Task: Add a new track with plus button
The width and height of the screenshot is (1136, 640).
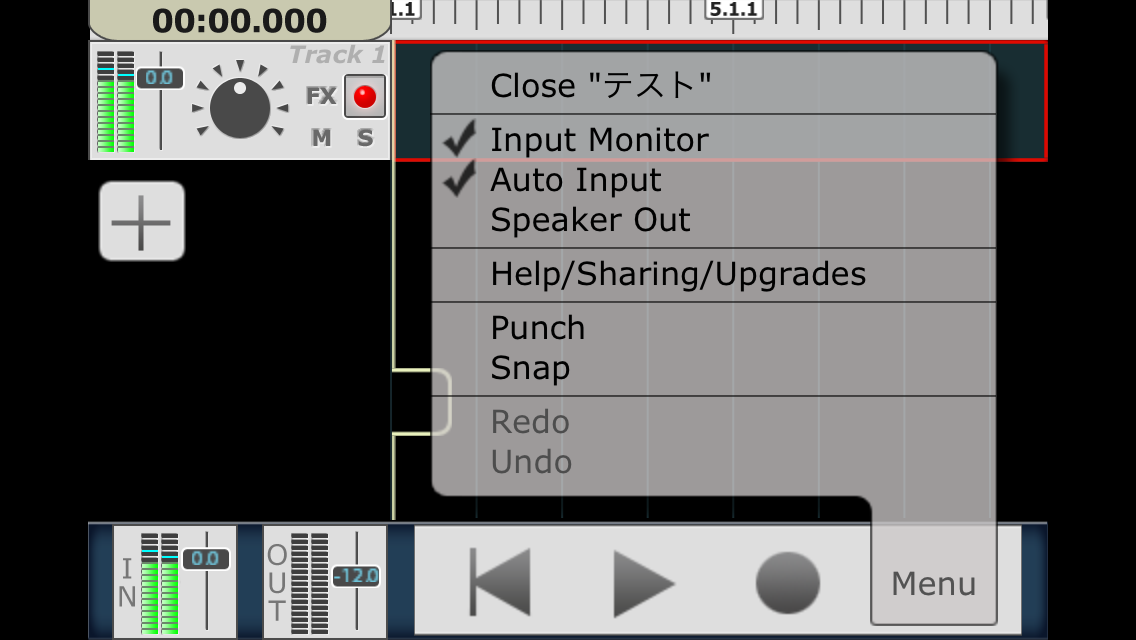Action: [142, 221]
